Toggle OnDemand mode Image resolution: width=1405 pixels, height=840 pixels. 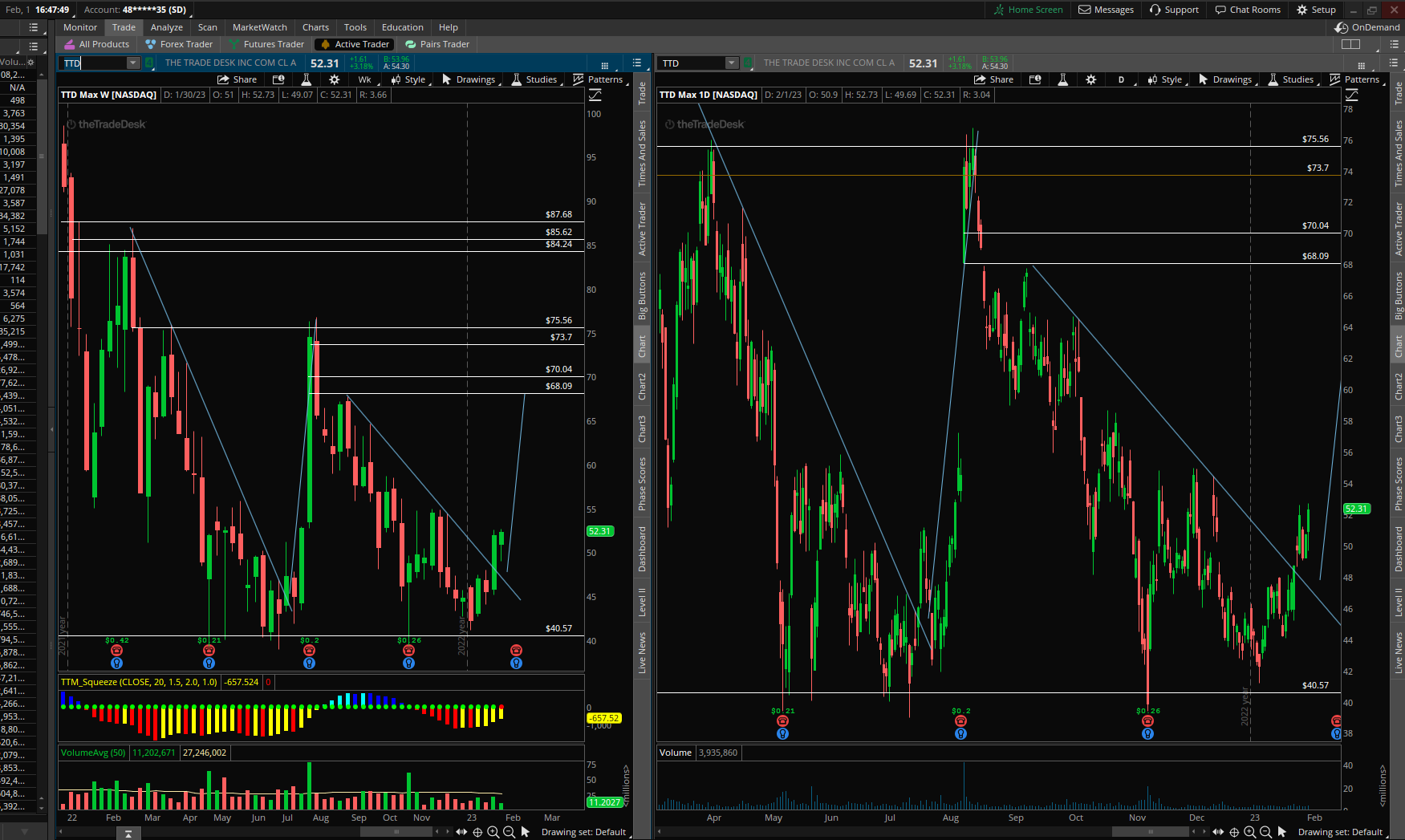1367,27
